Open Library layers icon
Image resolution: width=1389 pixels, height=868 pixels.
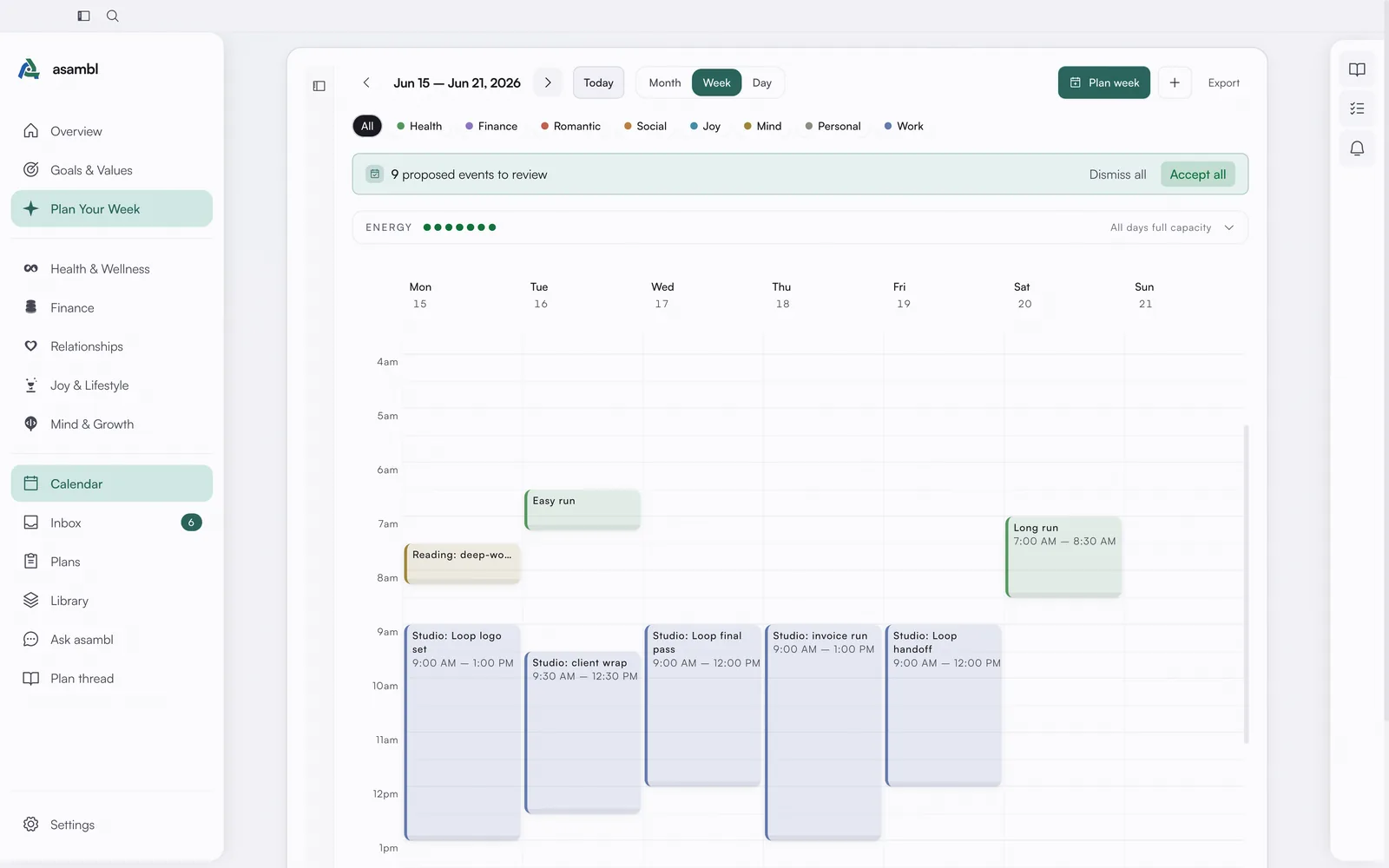(x=31, y=601)
